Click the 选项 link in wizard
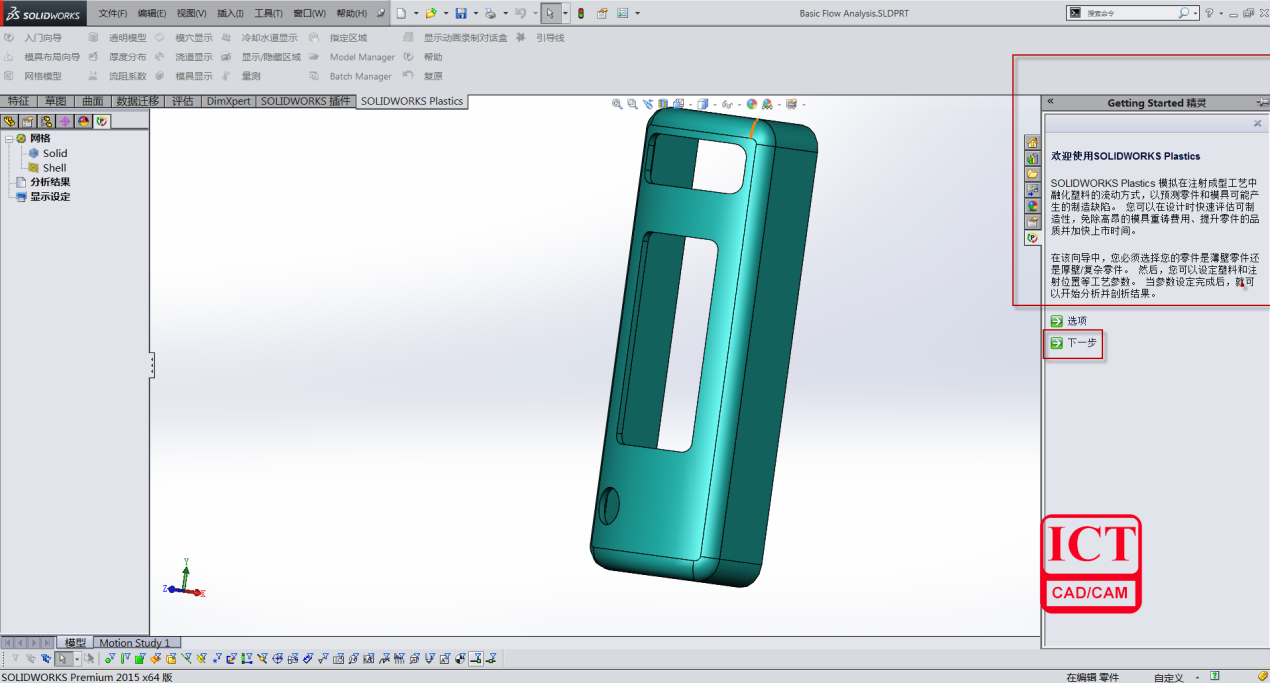 pos(1076,321)
